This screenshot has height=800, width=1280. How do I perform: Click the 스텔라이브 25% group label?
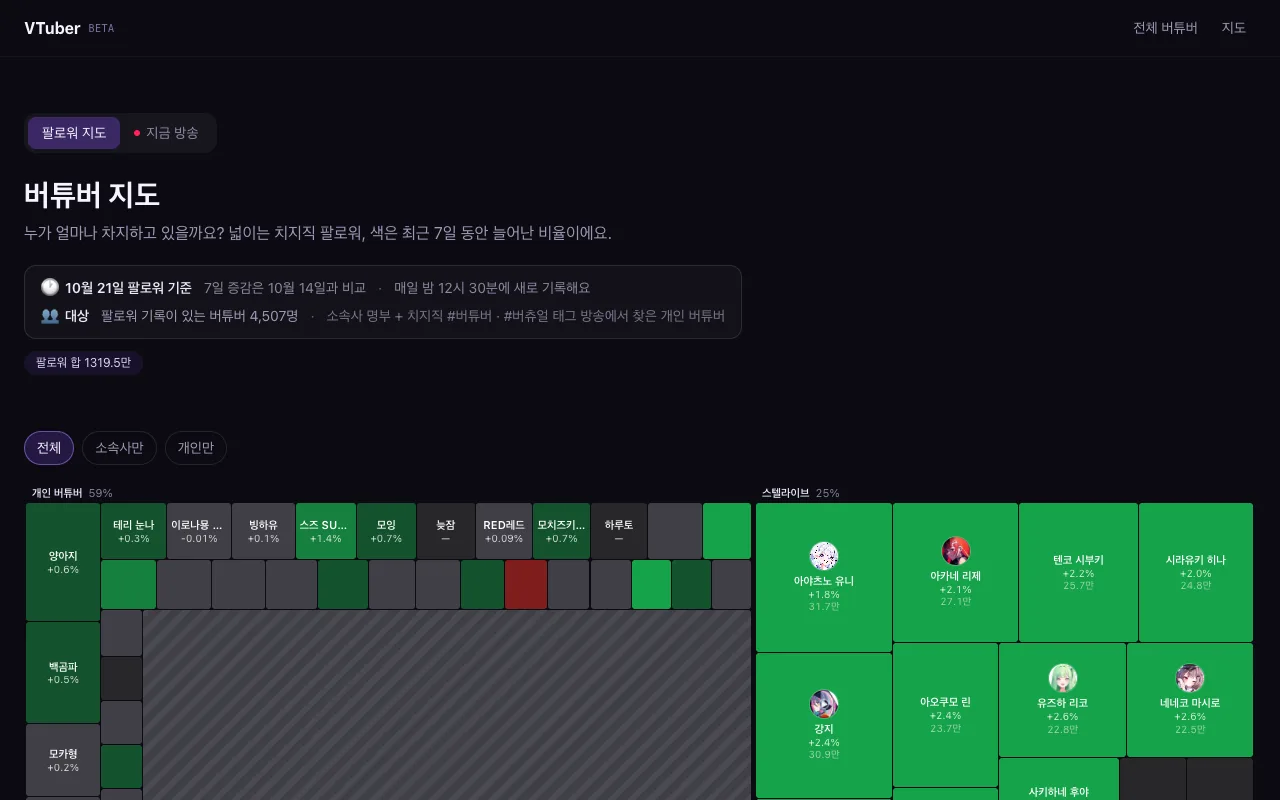(x=801, y=493)
